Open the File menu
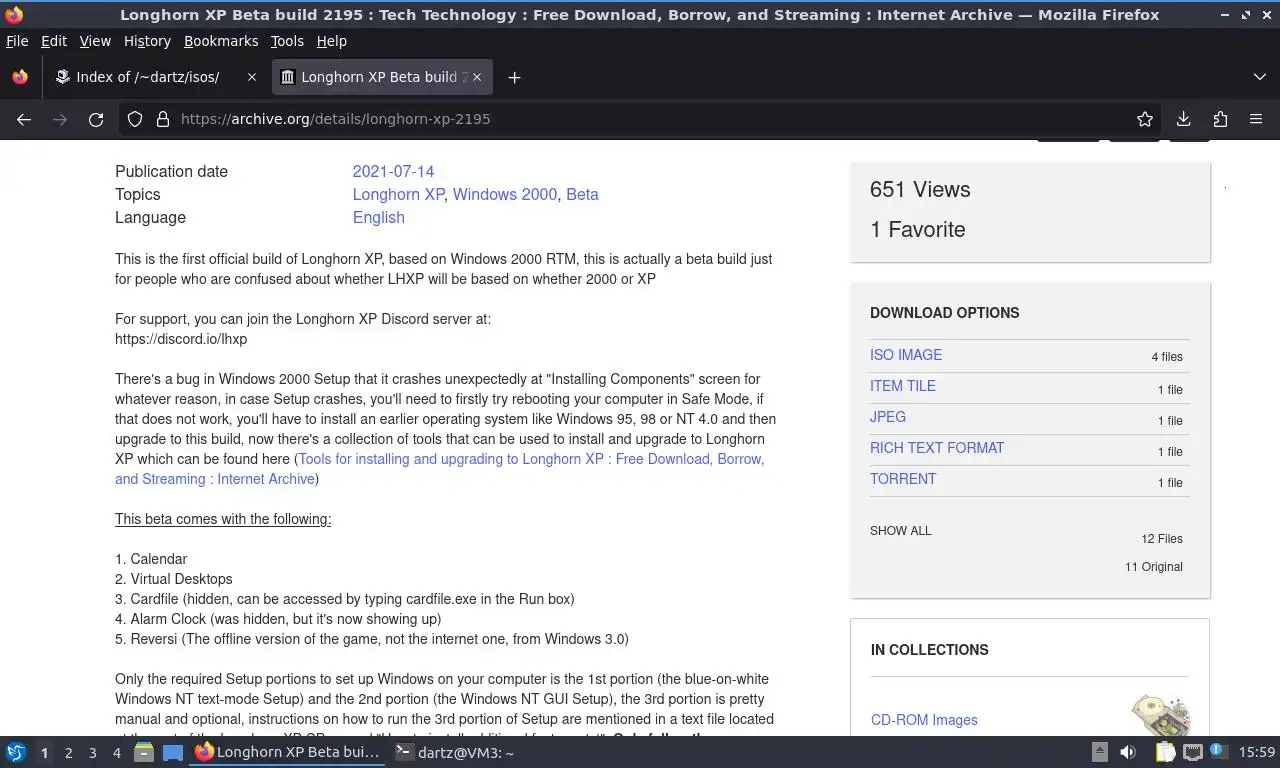1280x768 pixels. (x=17, y=41)
